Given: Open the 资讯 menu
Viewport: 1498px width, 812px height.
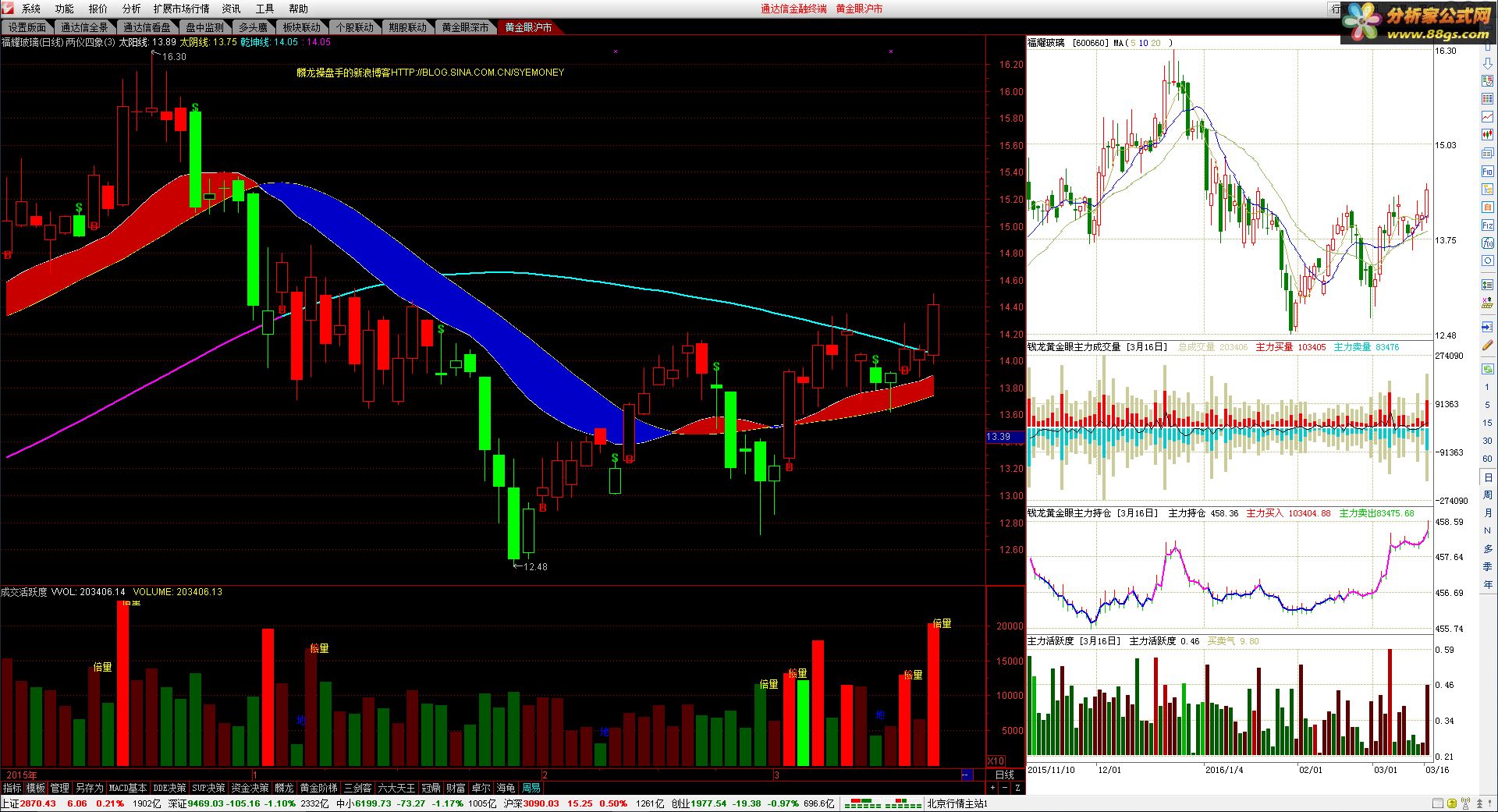Looking at the screenshot, I should click(x=232, y=9).
